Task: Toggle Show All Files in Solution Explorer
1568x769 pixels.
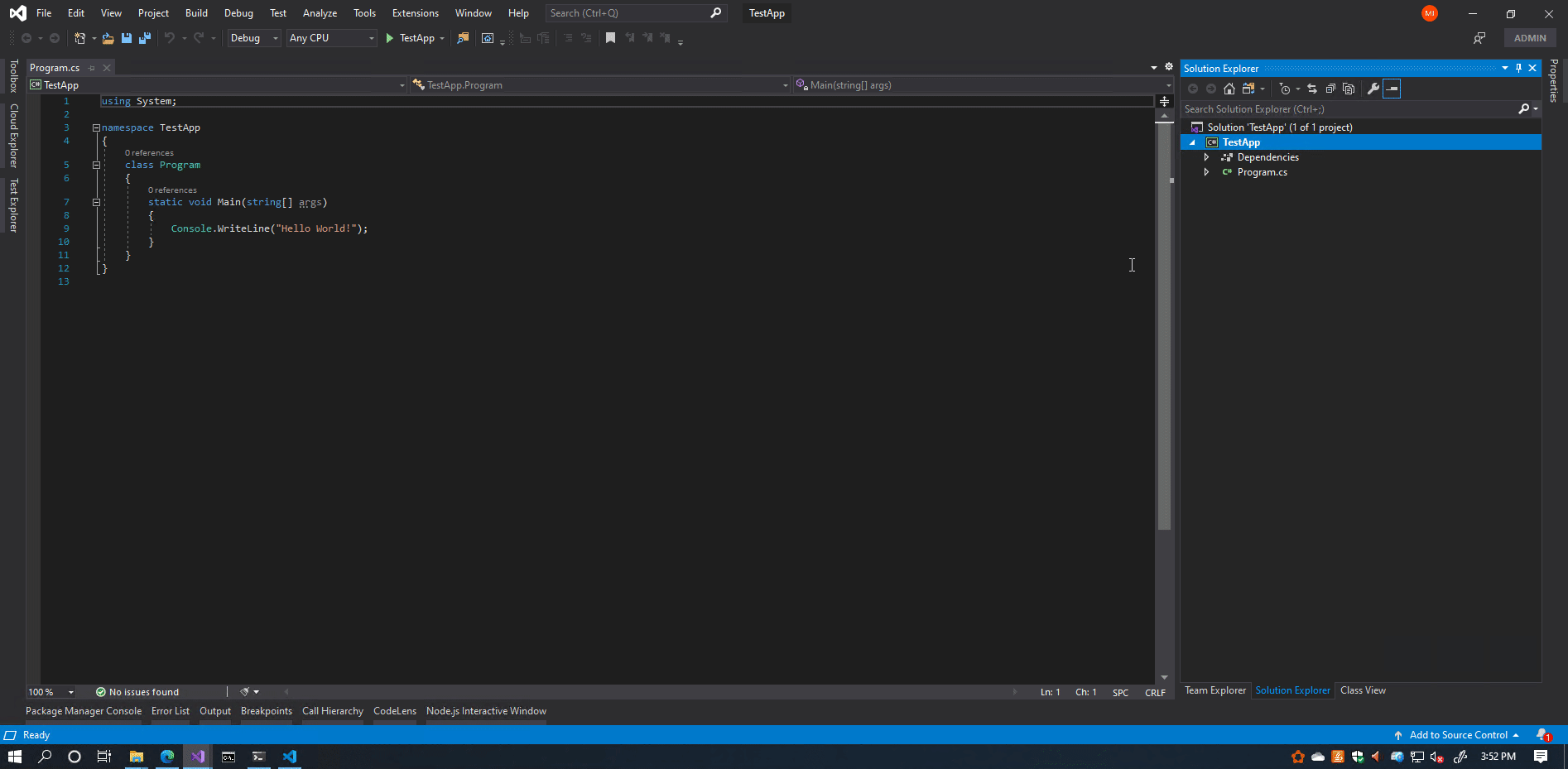Action: click(x=1349, y=89)
